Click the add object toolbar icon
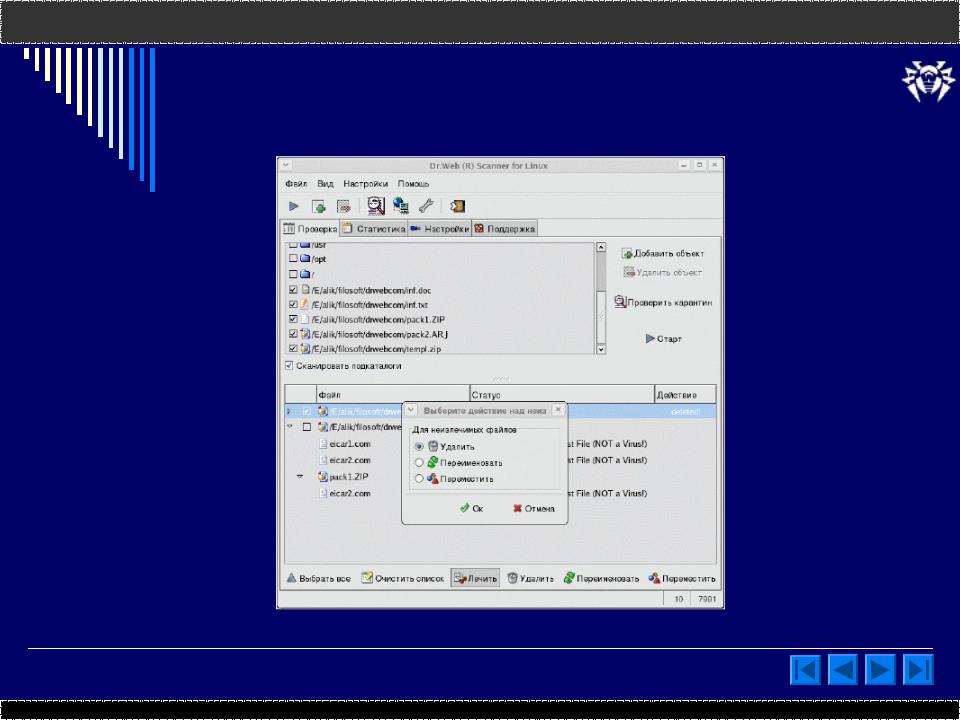 click(x=318, y=206)
